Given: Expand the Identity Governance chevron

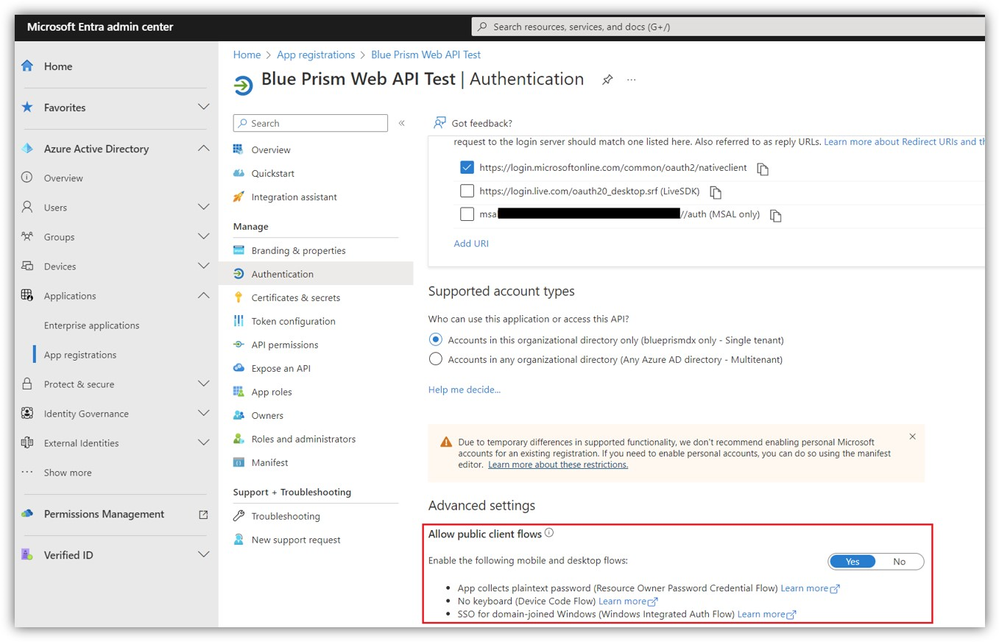Looking at the screenshot, I should [203, 413].
